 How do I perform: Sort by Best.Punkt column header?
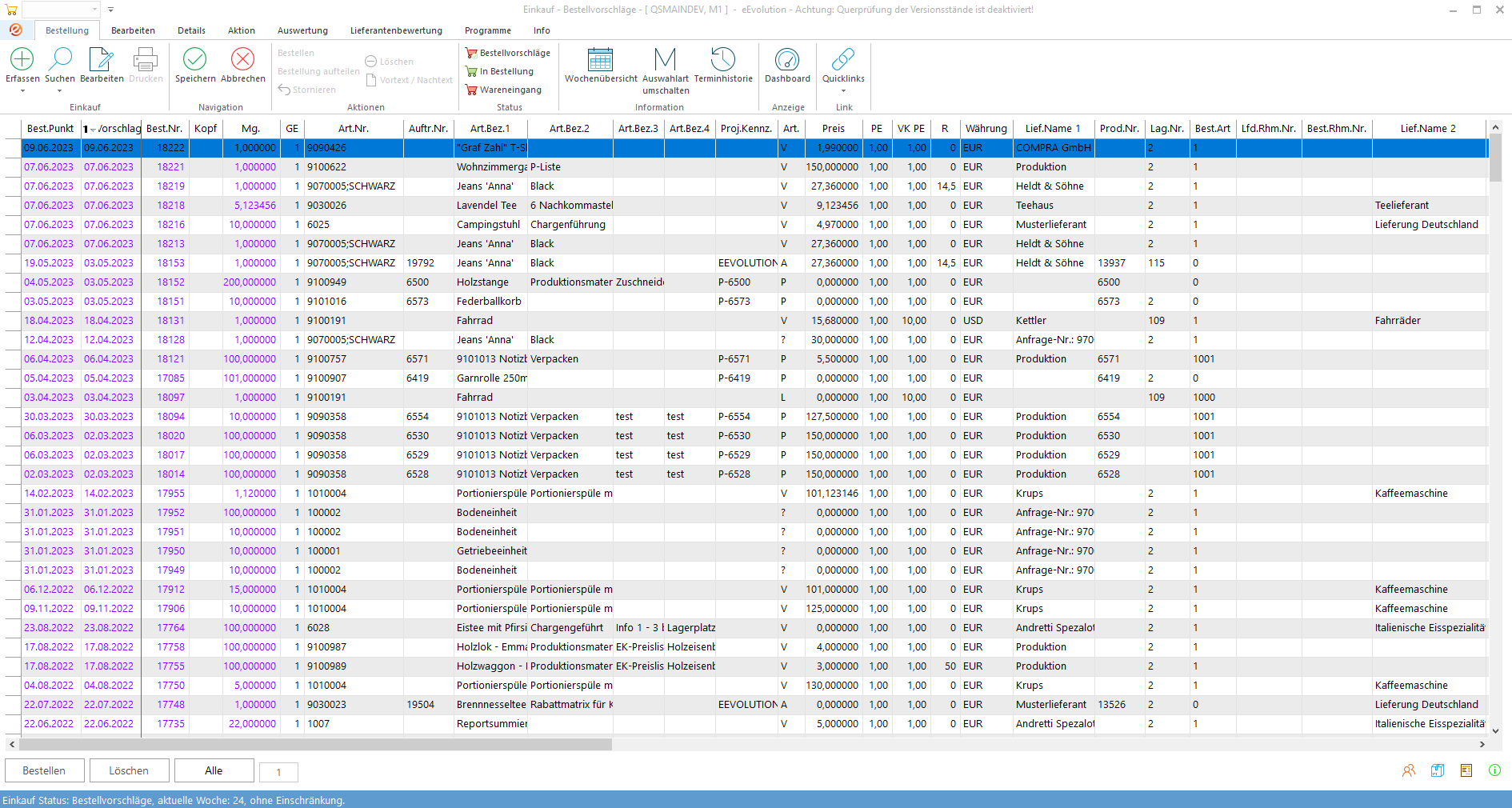(50, 128)
